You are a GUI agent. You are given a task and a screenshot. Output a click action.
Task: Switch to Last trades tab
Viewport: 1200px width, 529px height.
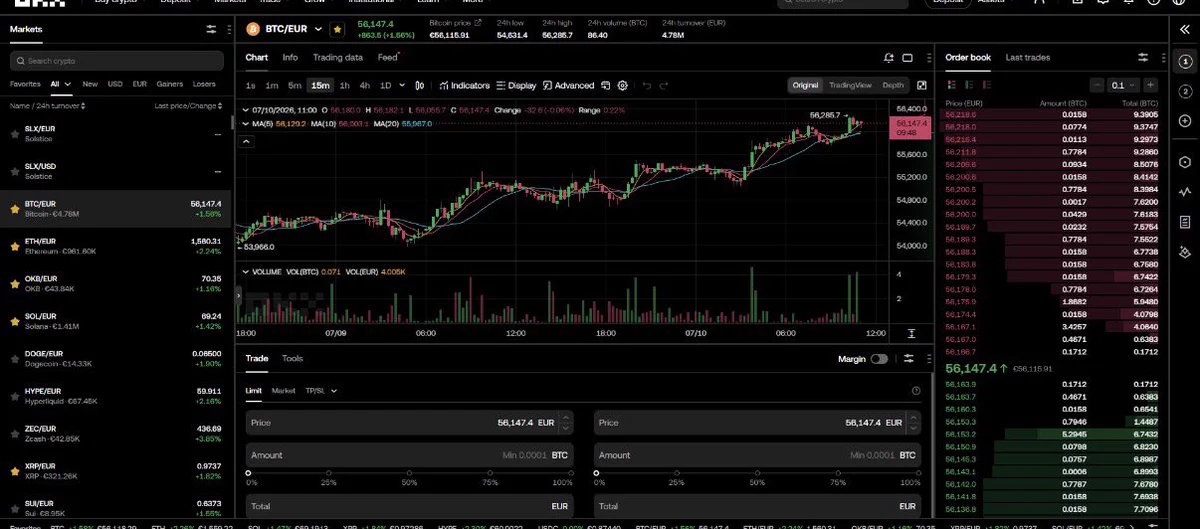(1028, 58)
